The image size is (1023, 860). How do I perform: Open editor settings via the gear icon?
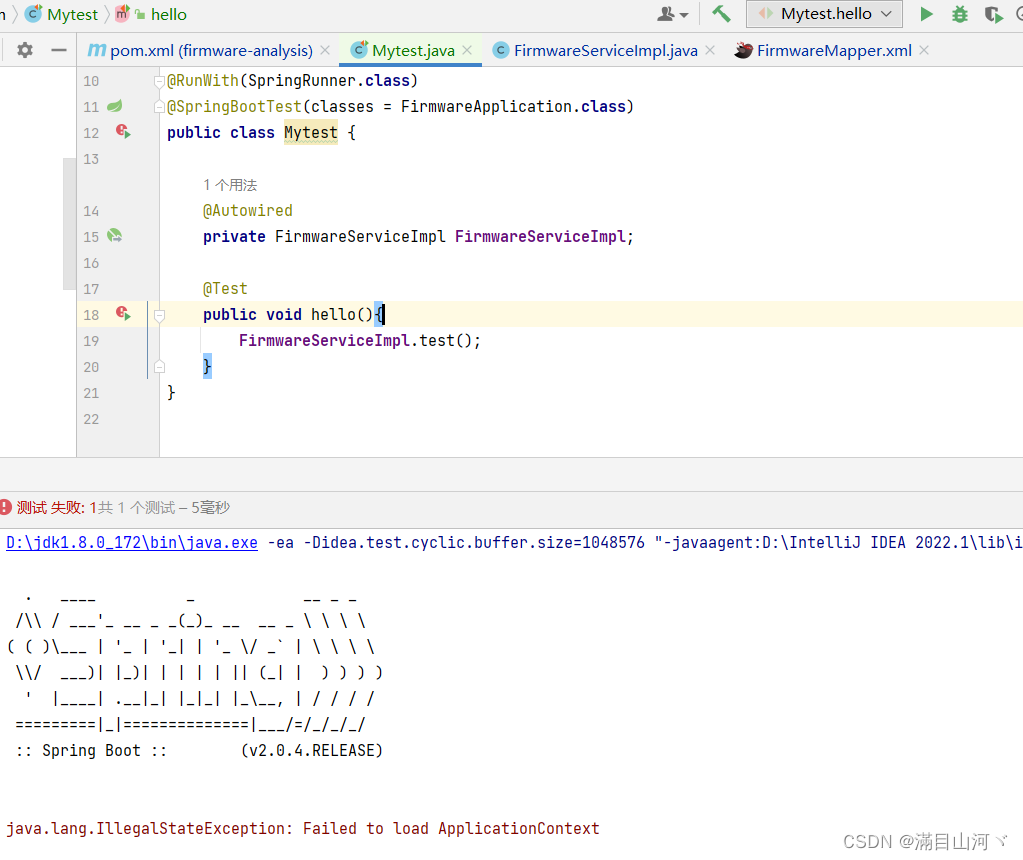28,49
